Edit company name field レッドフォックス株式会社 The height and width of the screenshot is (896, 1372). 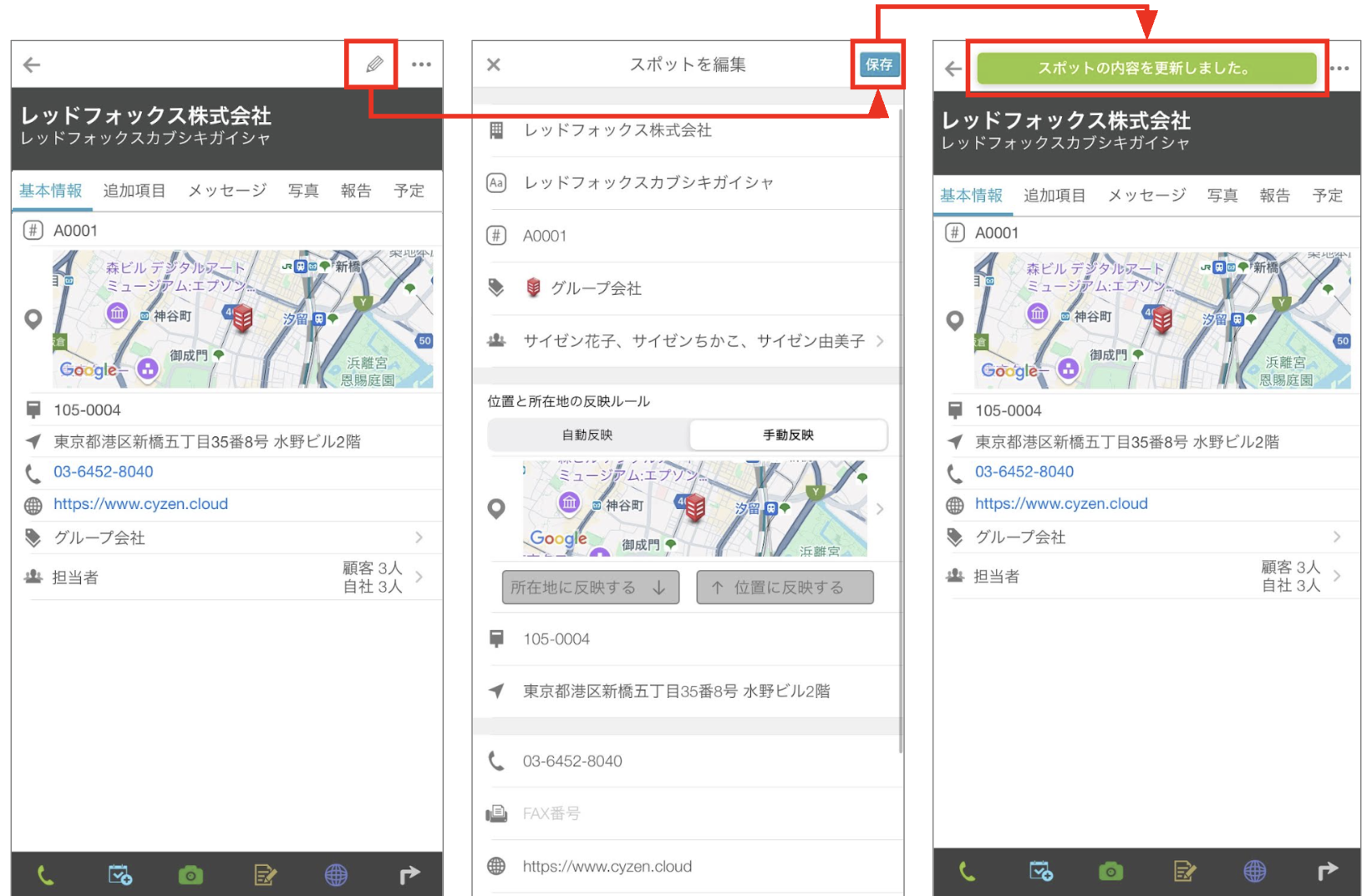[689, 130]
